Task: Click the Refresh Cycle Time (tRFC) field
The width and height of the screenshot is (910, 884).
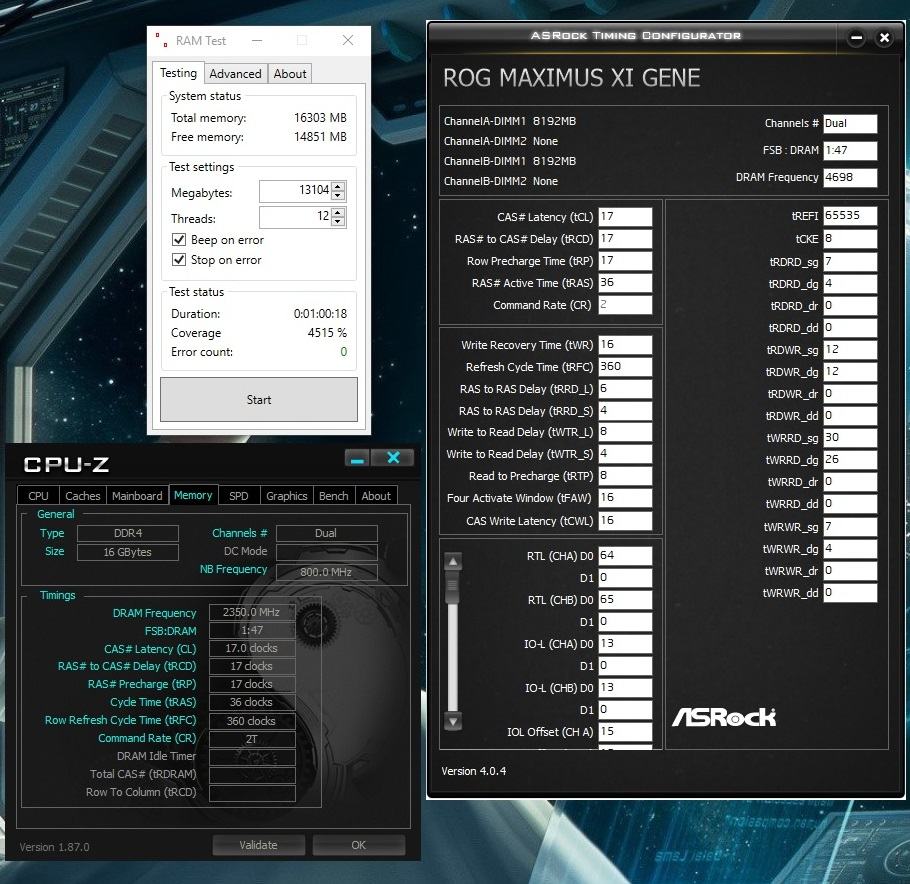Action: 625,367
